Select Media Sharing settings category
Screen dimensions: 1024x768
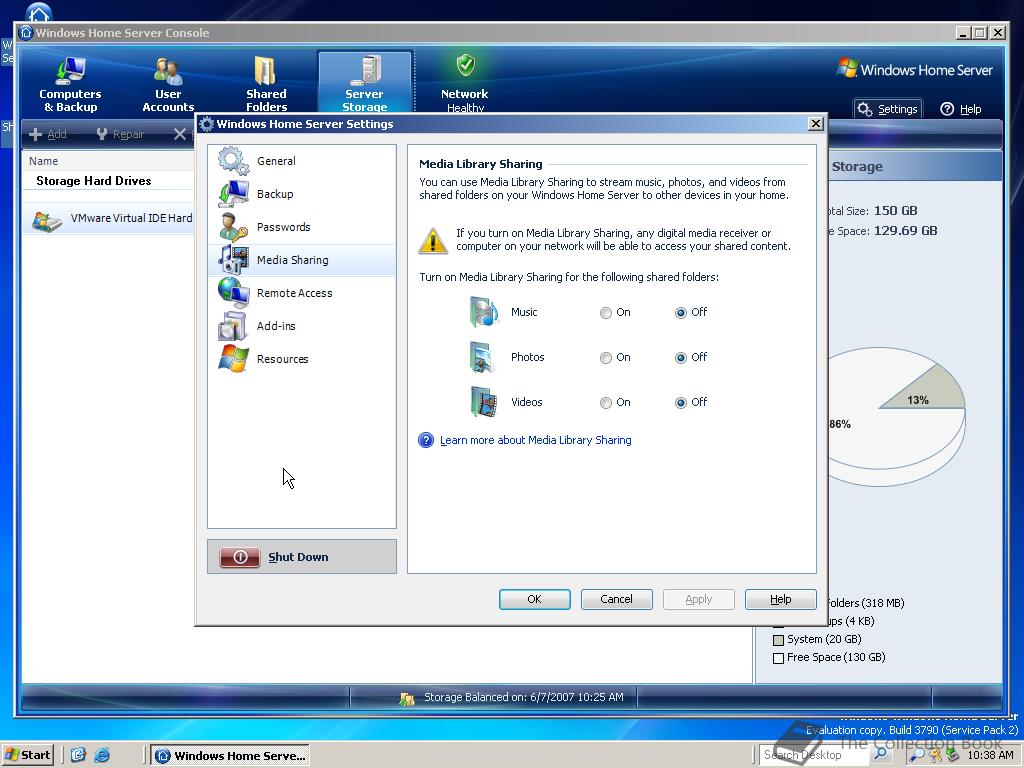click(302, 260)
